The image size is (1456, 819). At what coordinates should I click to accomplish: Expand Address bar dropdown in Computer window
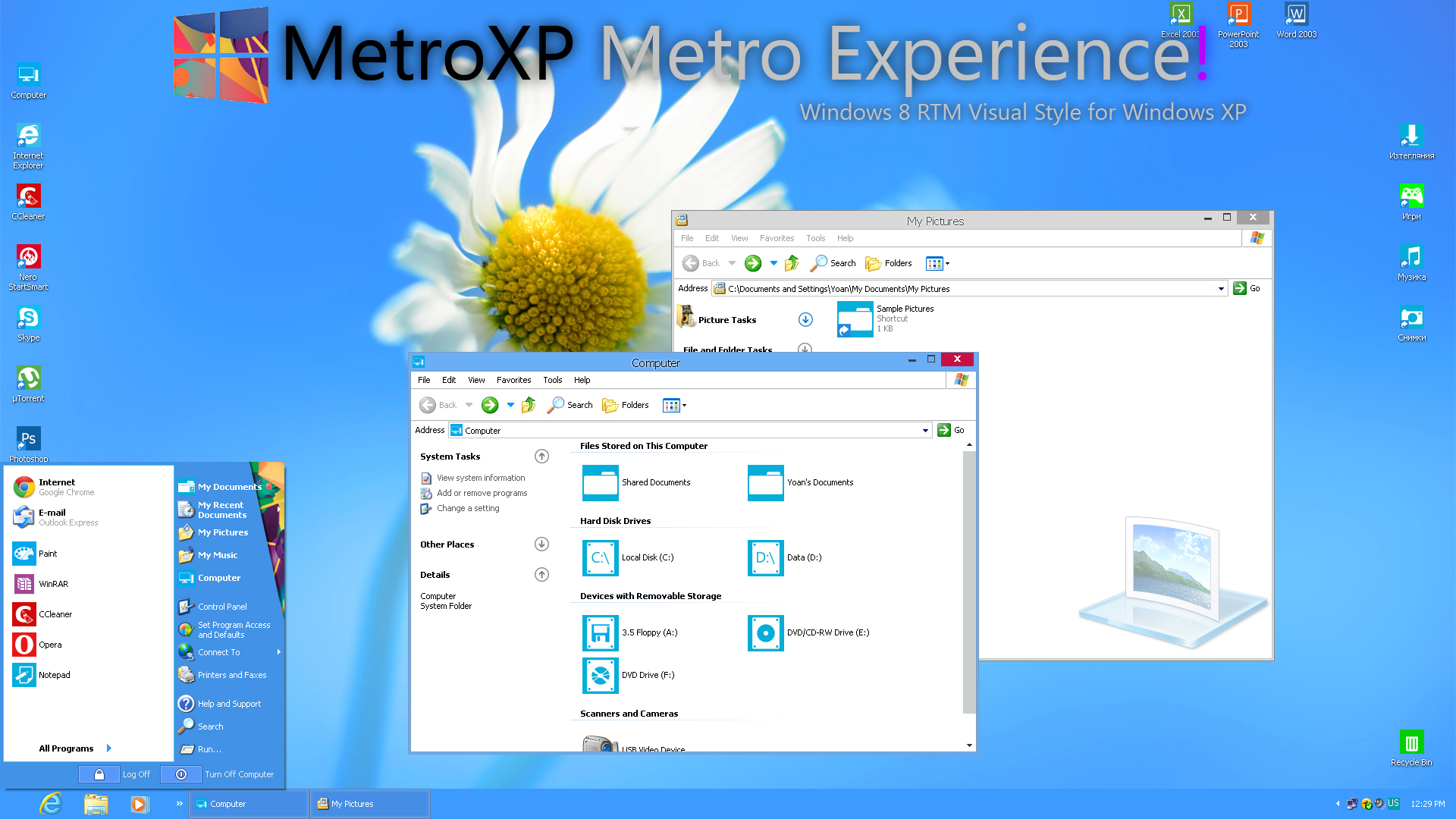click(x=925, y=431)
